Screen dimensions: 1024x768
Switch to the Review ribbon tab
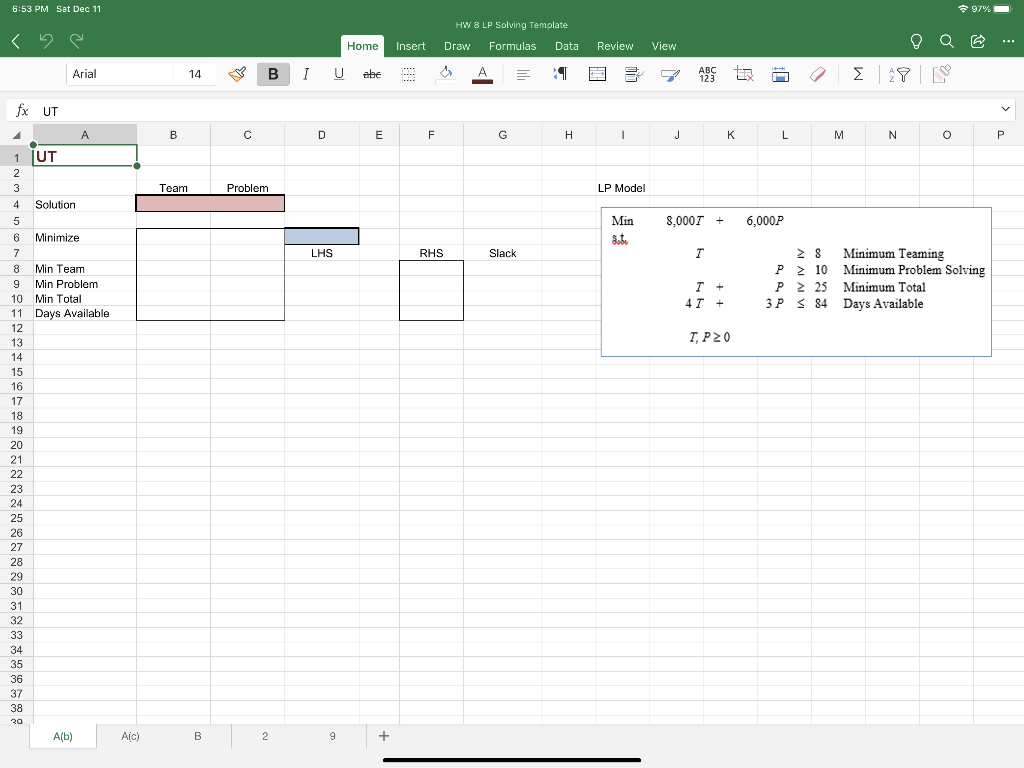coord(615,46)
